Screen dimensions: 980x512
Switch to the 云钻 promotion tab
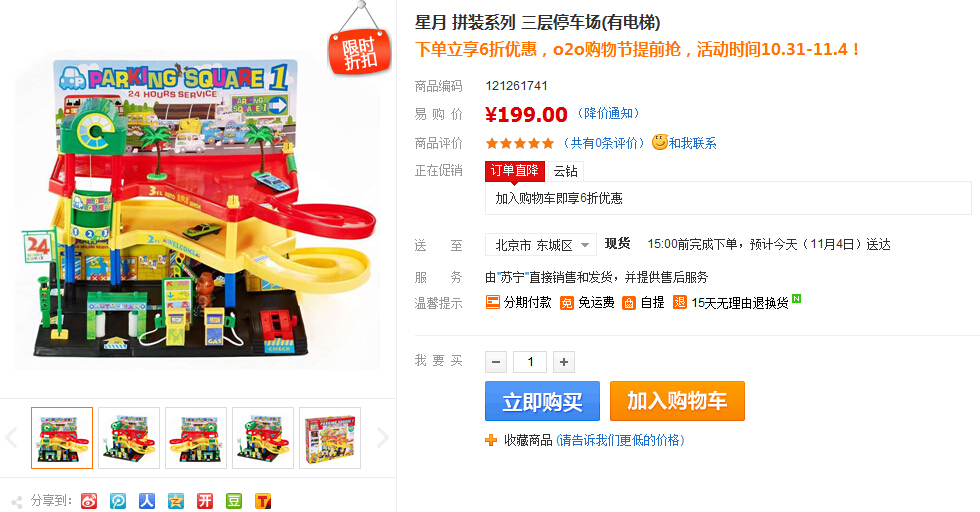(x=565, y=171)
